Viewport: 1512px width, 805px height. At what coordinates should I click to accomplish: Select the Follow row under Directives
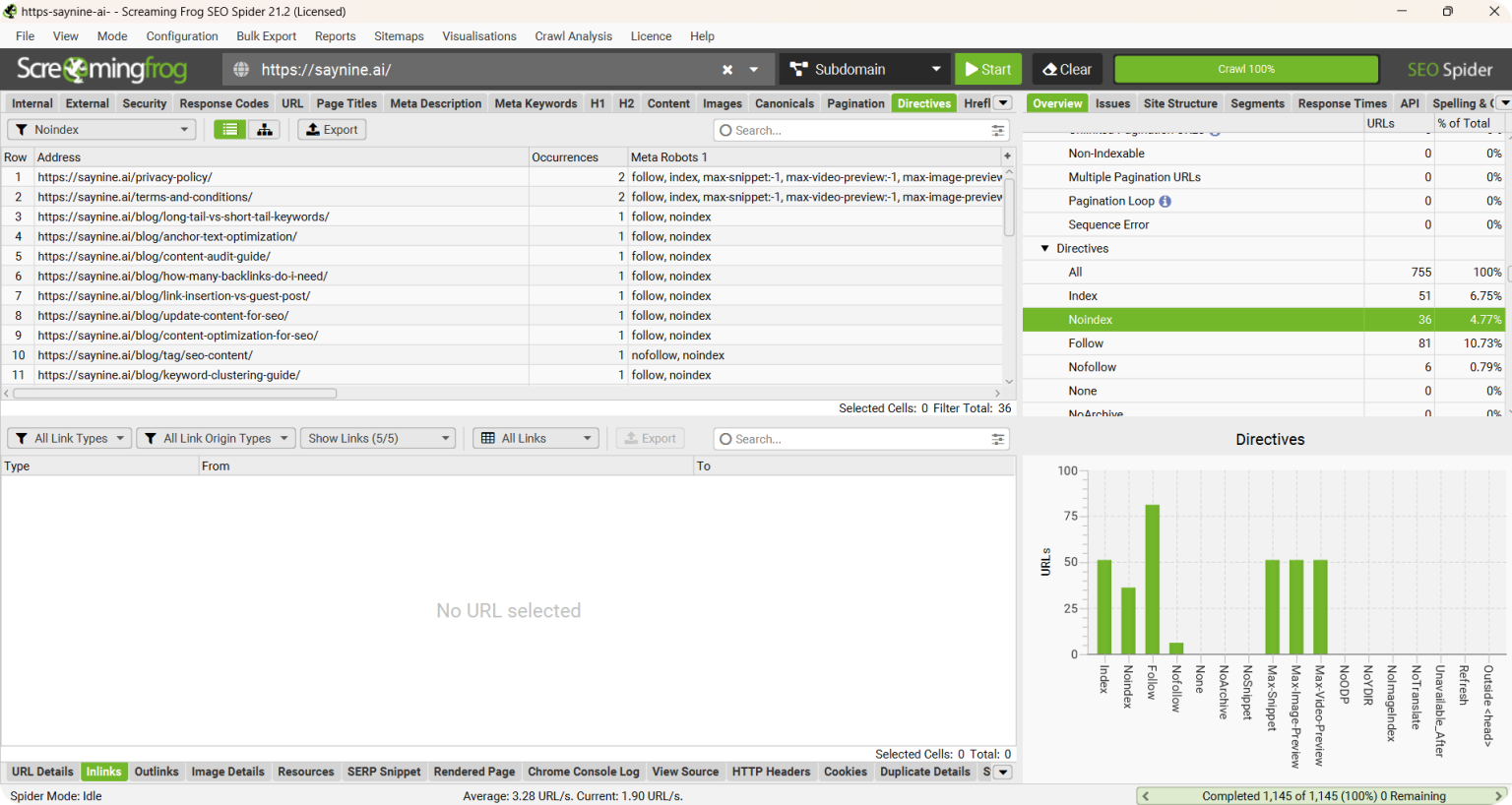click(x=1263, y=343)
